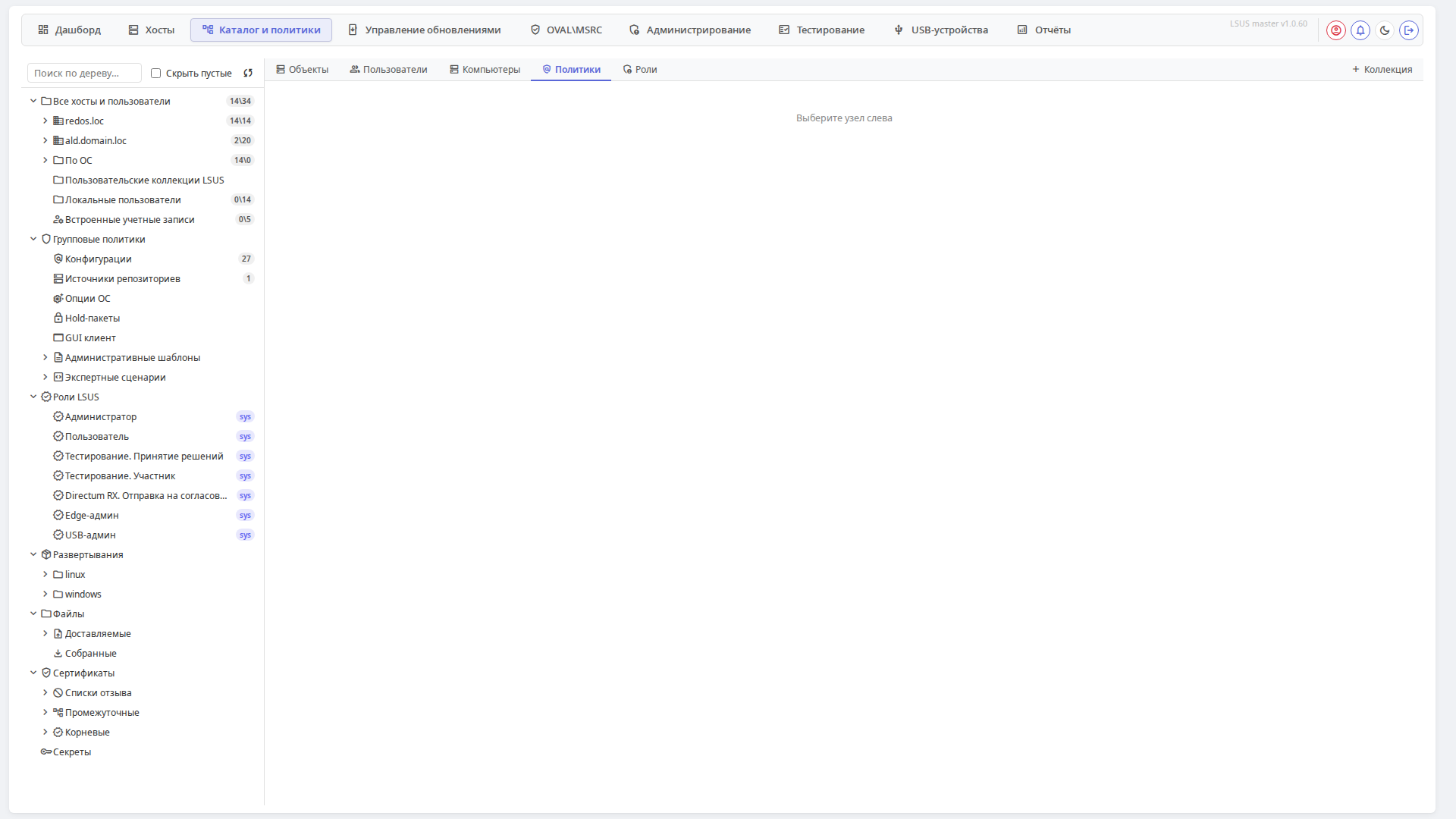This screenshot has height=819, width=1456.
Task: Click the 'Локальные пользователи' folder icon
Action: coord(58,199)
